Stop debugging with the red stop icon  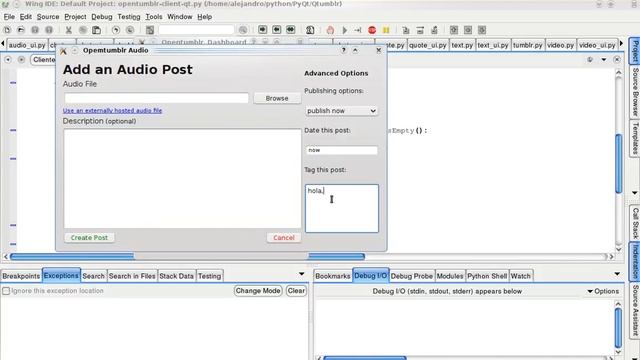pos(372,30)
